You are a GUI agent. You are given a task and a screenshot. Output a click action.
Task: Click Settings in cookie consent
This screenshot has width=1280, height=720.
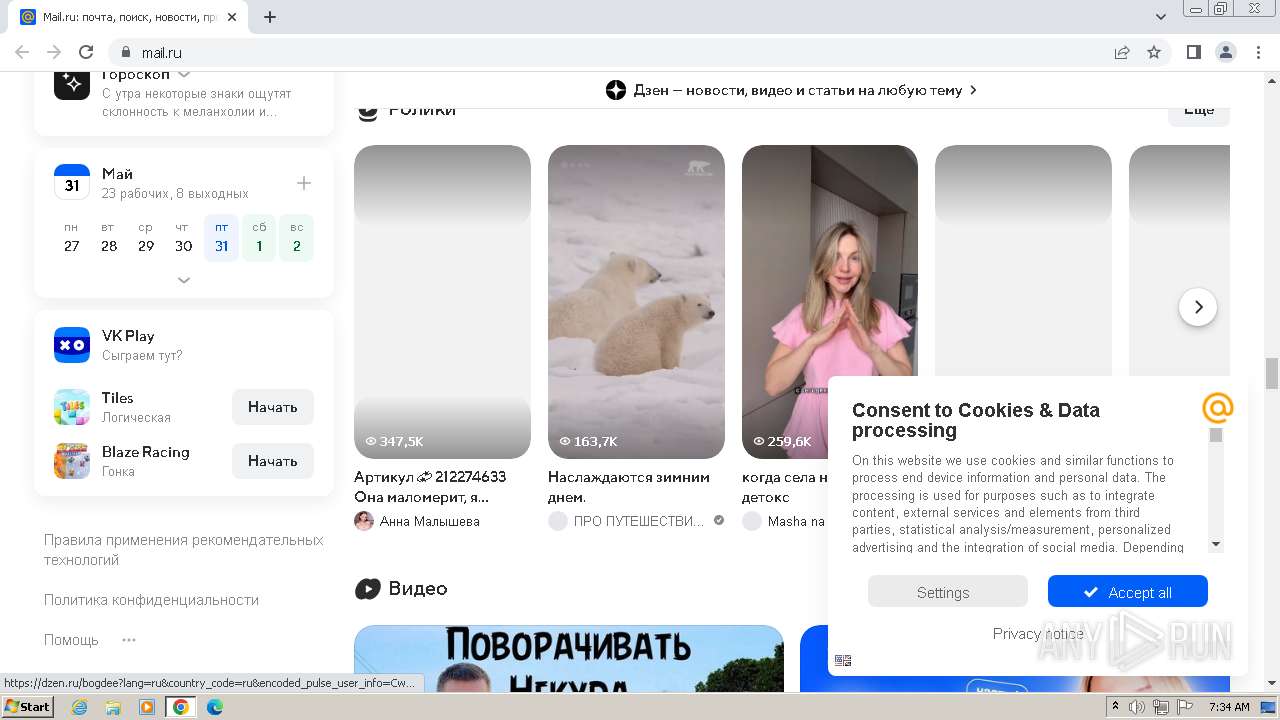[947, 591]
